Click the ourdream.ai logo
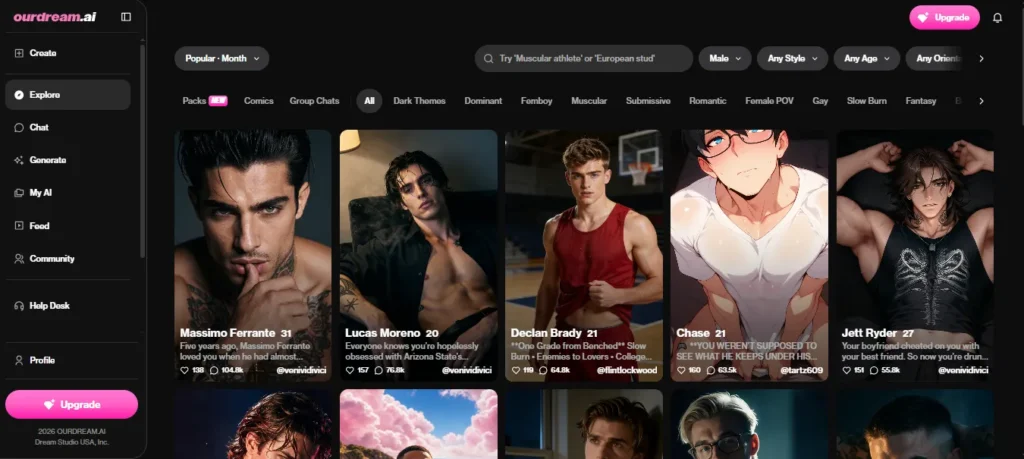 [55, 17]
